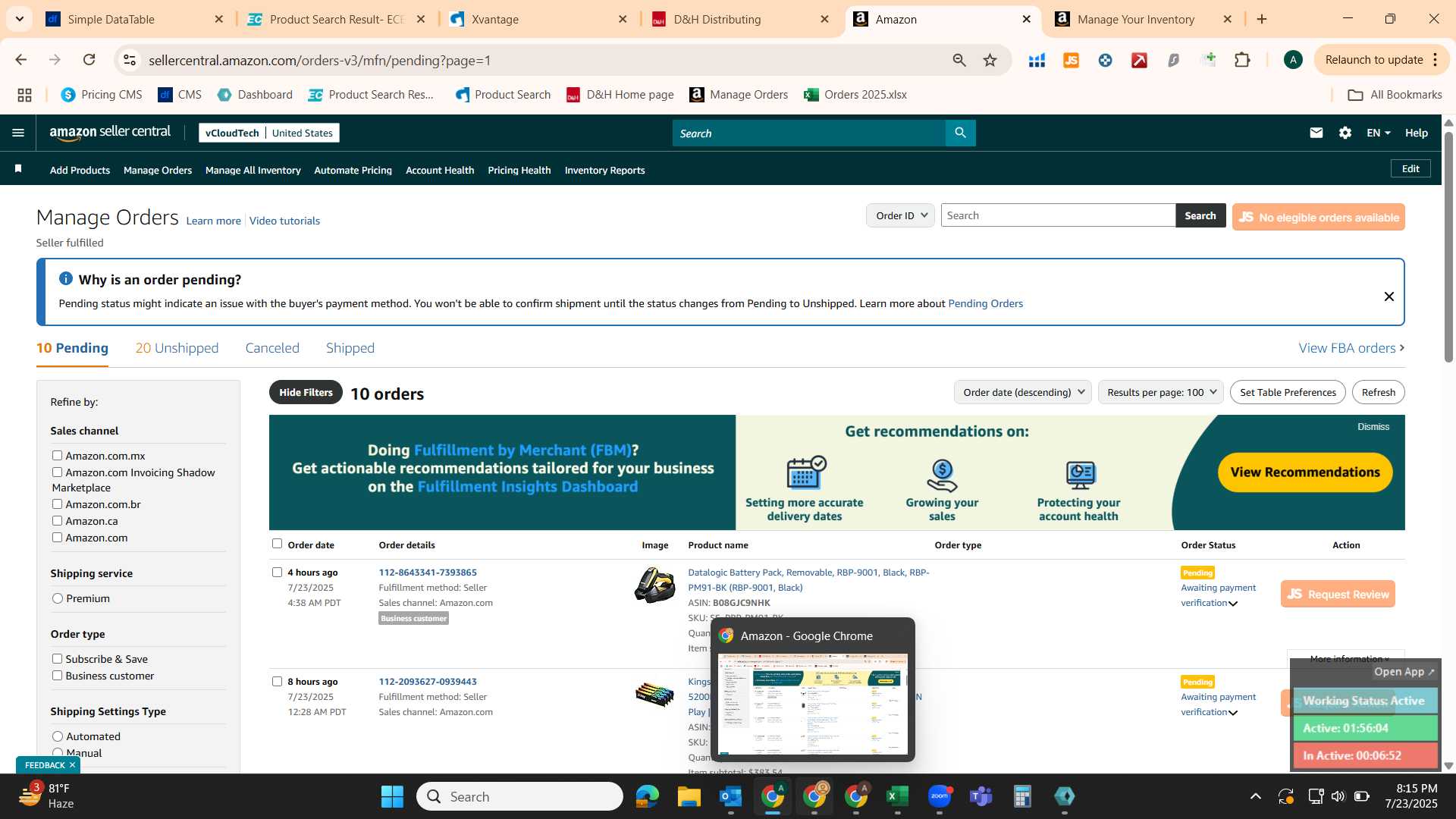Click the bookmark flag icon in navigation bar

click(x=18, y=169)
